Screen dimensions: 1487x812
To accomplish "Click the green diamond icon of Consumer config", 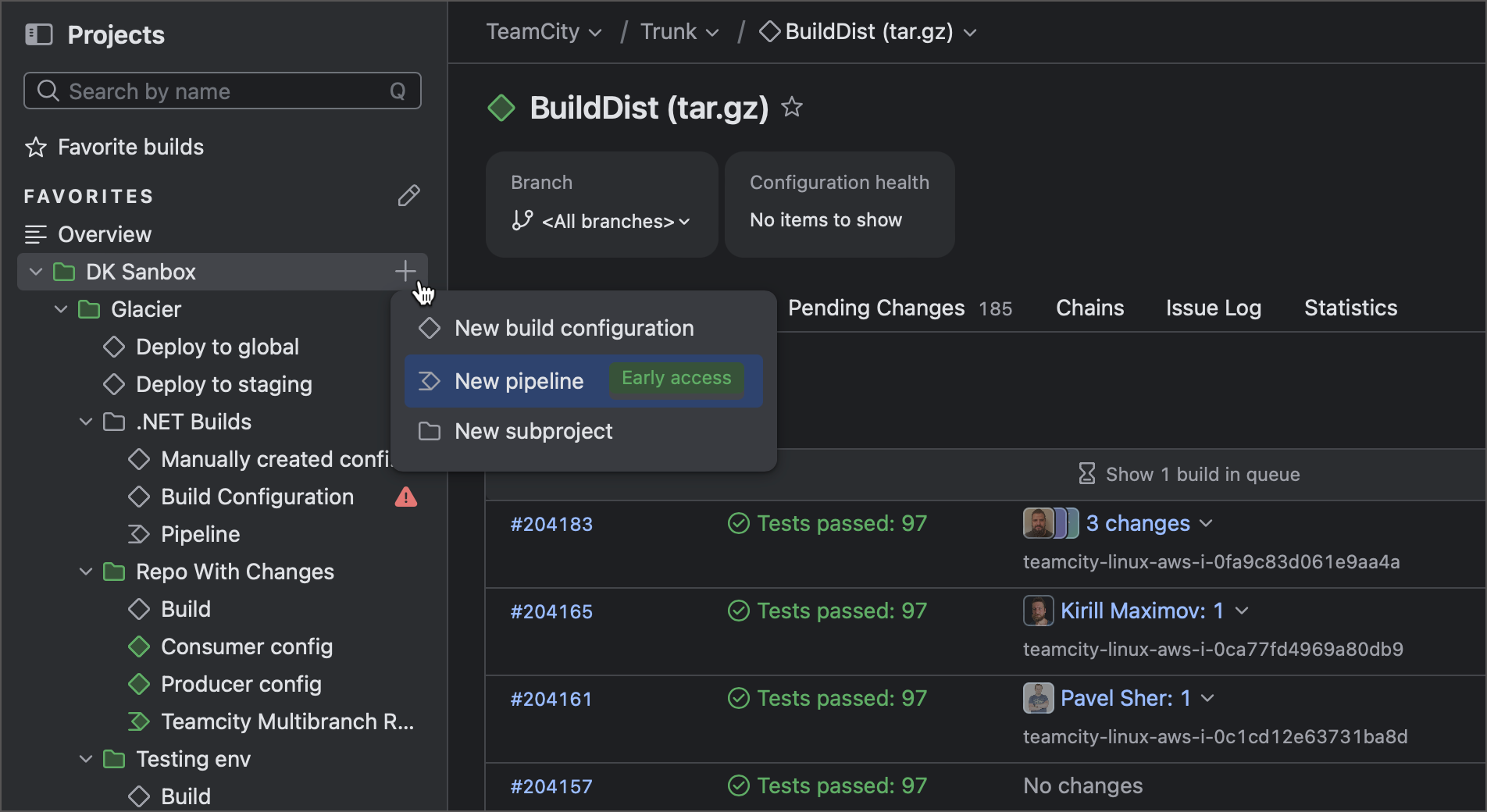I will (x=139, y=646).
